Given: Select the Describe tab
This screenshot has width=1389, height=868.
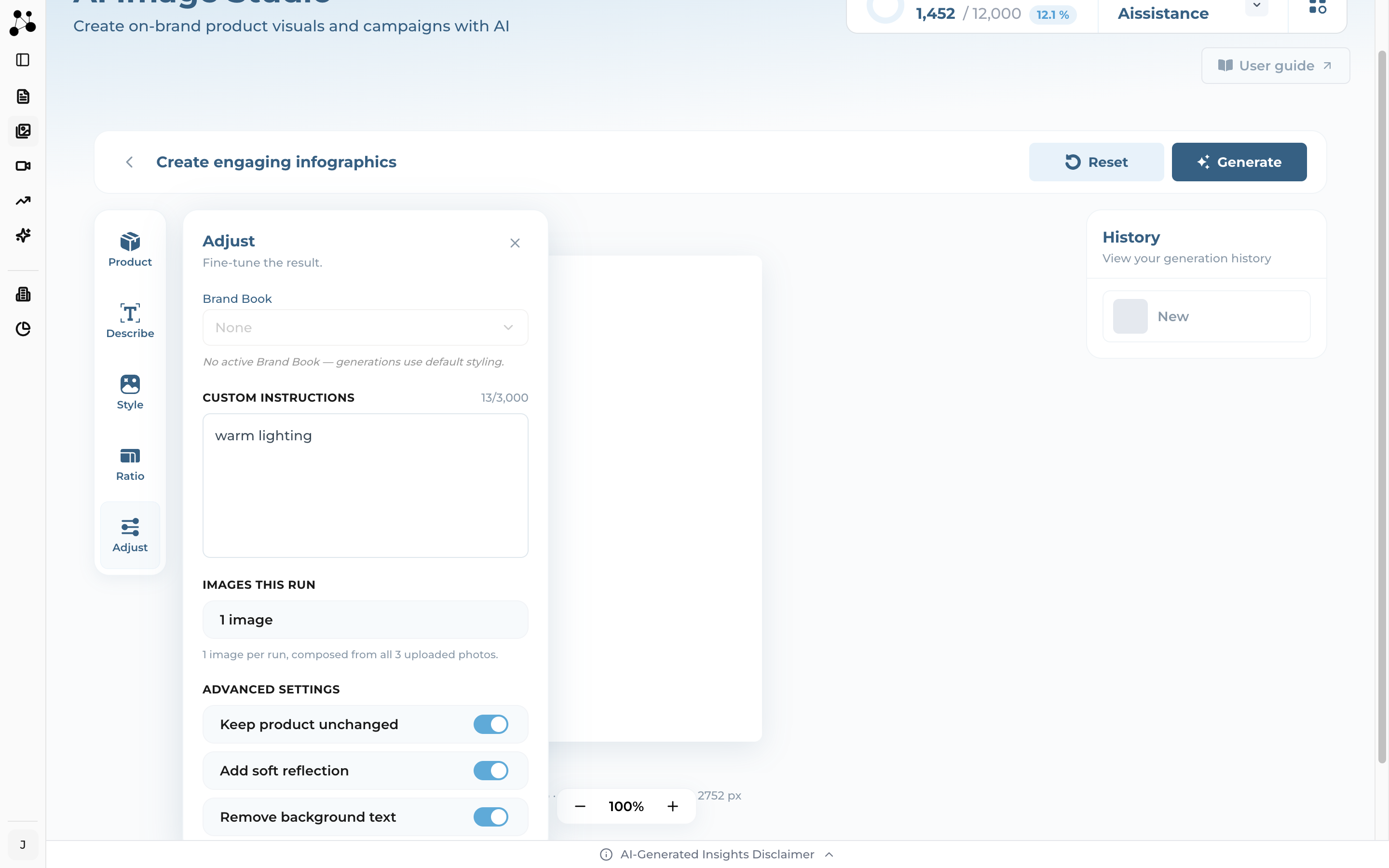Looking at the screenshot, I should coord(130,321).
